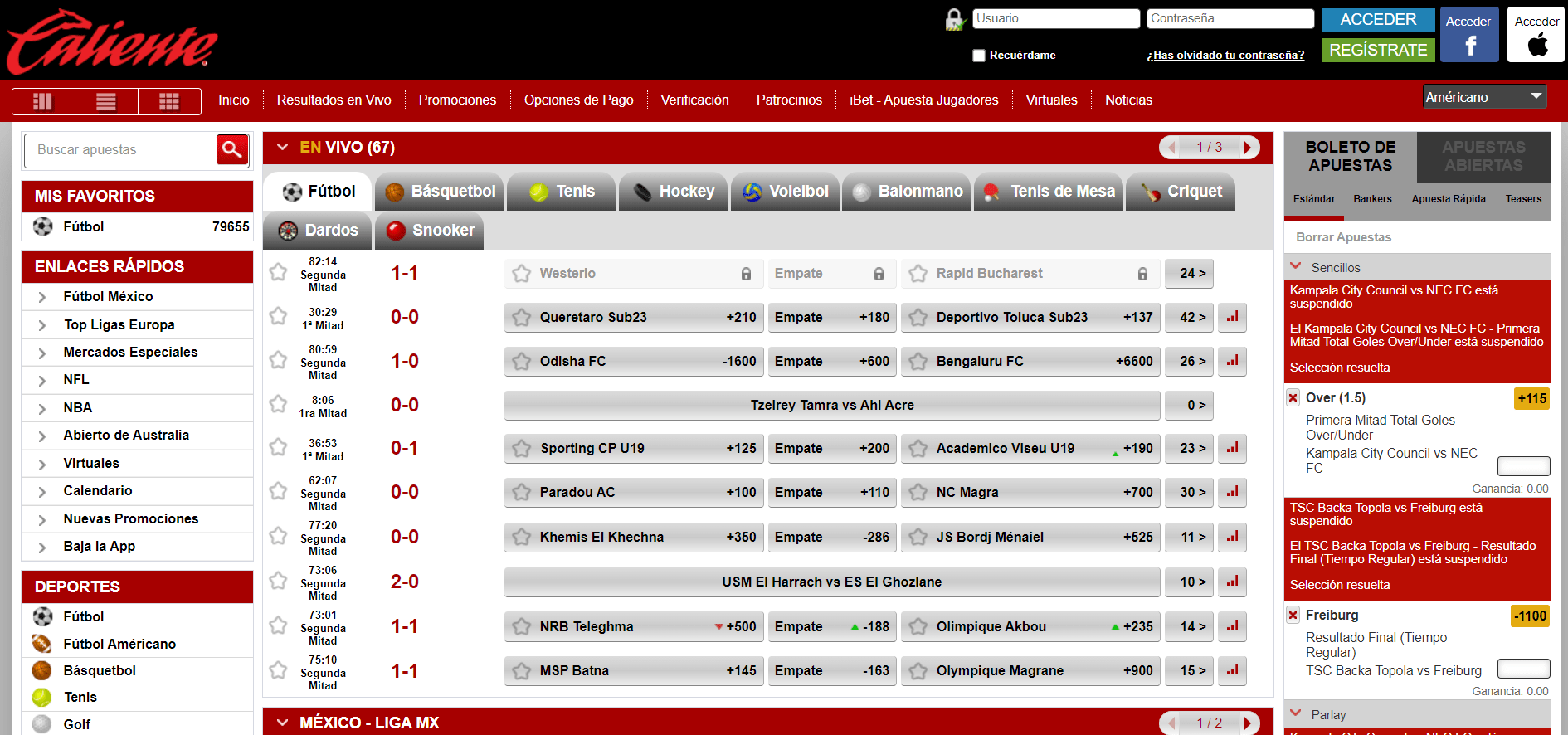Open statistics icon for Sporting CP U19 match
This screenshot has width=1568, height=735.
click(1232, 448)
